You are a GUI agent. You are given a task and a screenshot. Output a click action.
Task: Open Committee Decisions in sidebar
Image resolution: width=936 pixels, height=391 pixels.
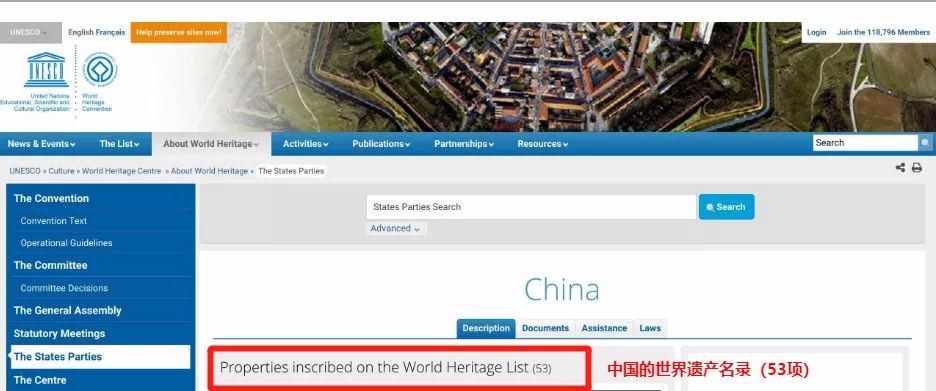(x=64, y=288)
